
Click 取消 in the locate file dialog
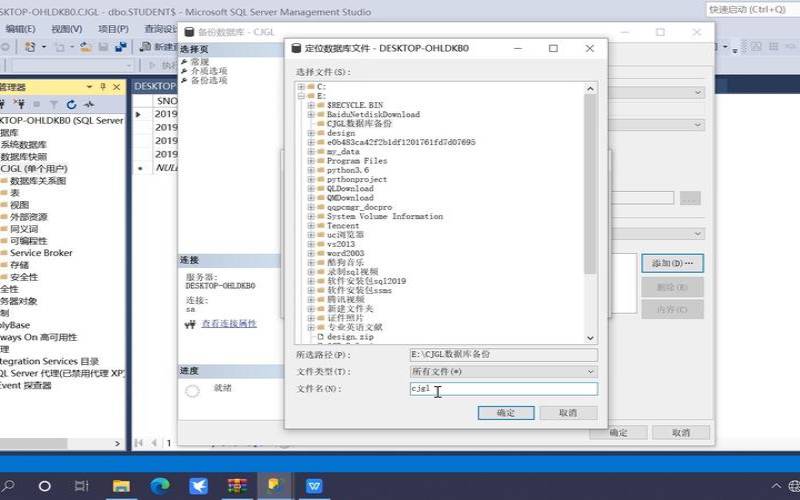567,412
